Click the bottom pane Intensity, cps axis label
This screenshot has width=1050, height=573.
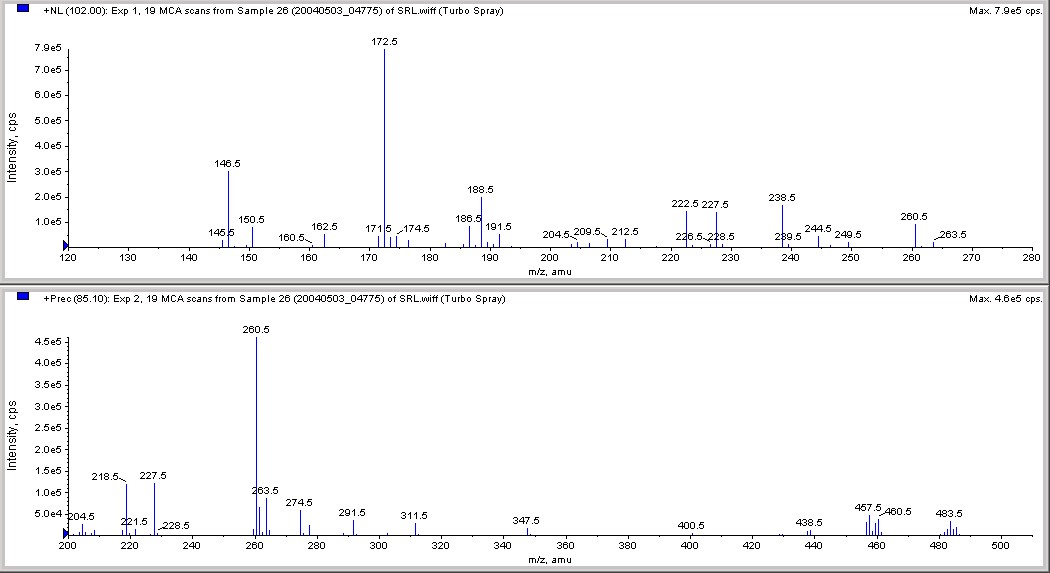[11, 436]
